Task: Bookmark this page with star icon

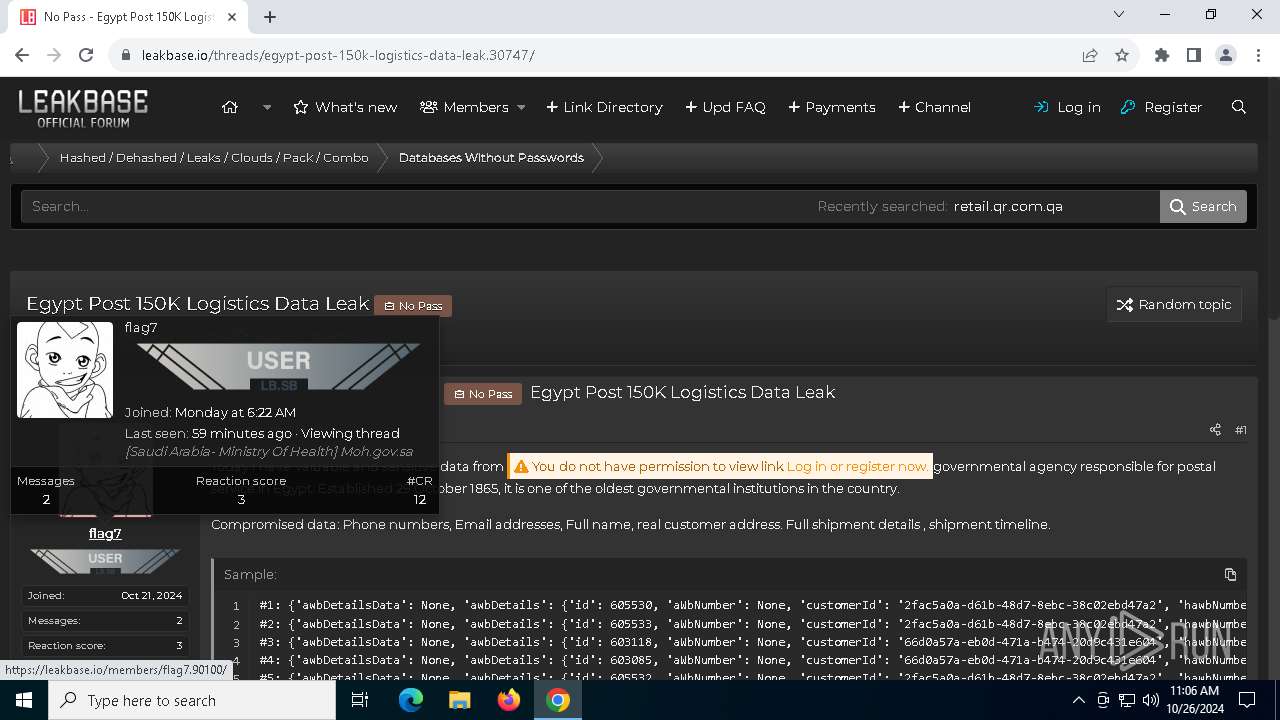Action: [x=1122, y=55]
